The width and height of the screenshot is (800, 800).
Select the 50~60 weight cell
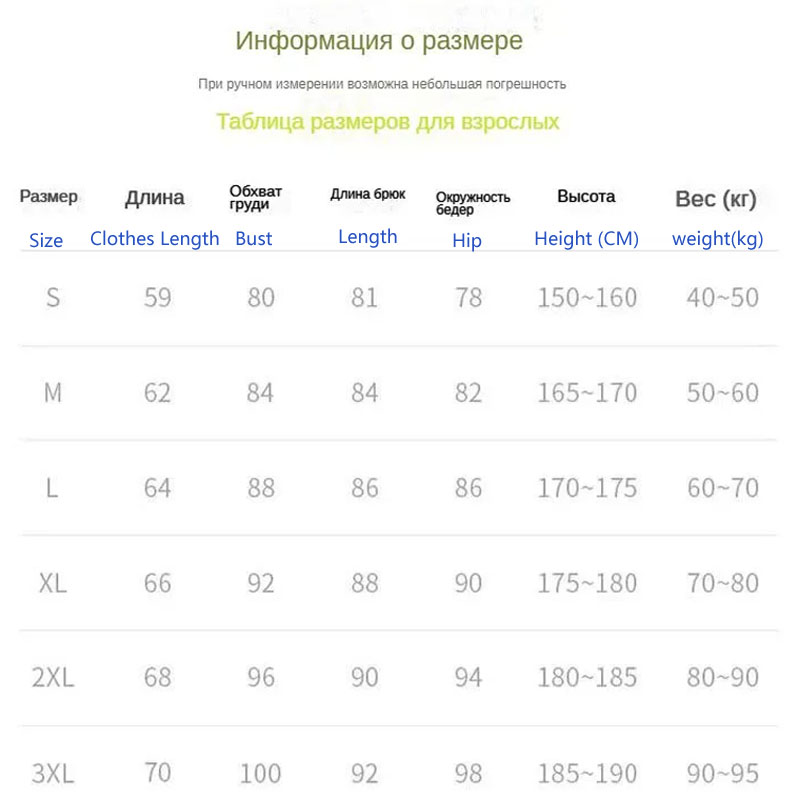[x=722, y=393]
